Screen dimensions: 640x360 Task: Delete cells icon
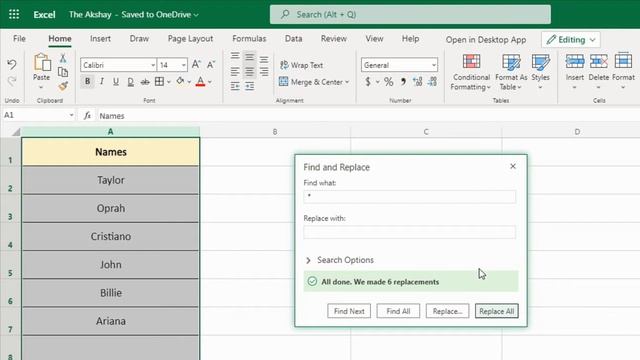pyautogui.click(x=598, y=62)
